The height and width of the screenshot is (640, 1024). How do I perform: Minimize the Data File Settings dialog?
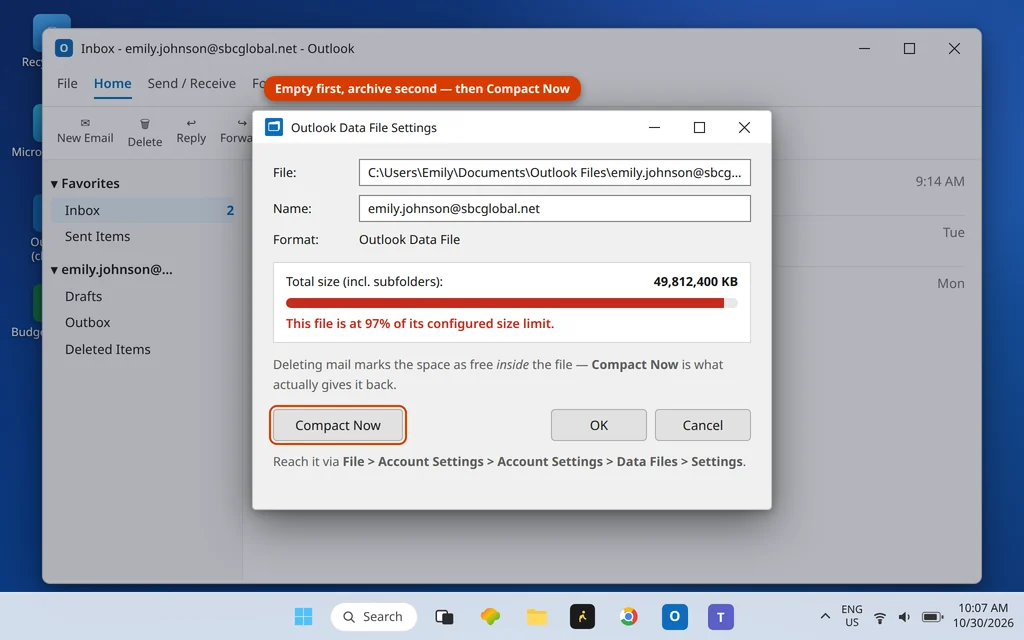click(x=654, y=127)
